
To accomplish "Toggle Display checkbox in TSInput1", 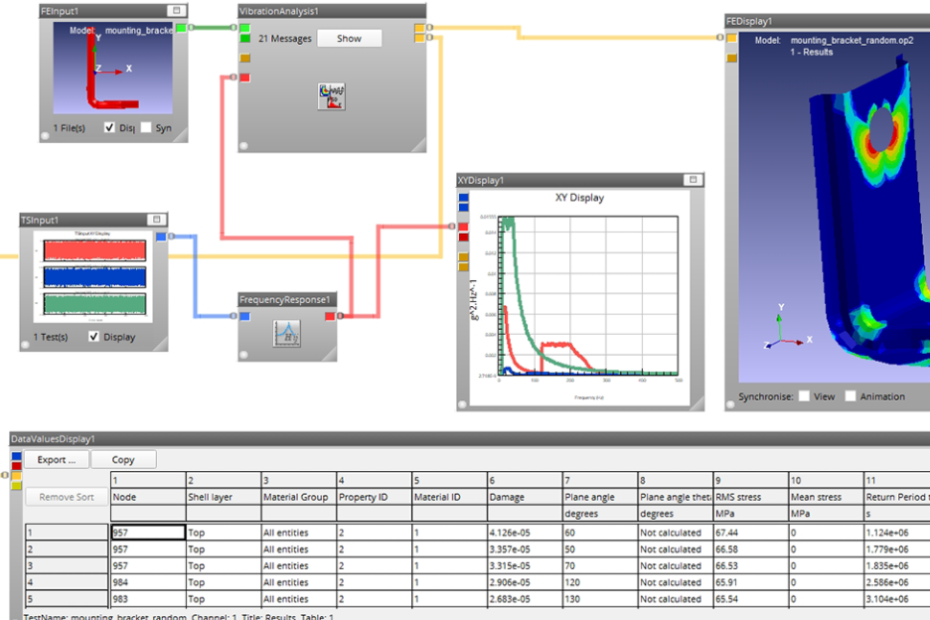I will [x=94, y=336].
